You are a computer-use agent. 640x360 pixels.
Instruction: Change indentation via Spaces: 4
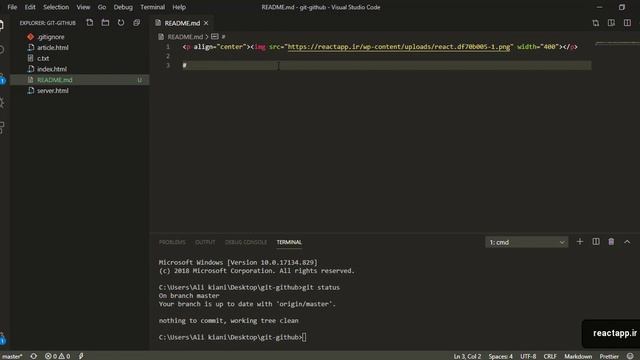click(500, 356)
